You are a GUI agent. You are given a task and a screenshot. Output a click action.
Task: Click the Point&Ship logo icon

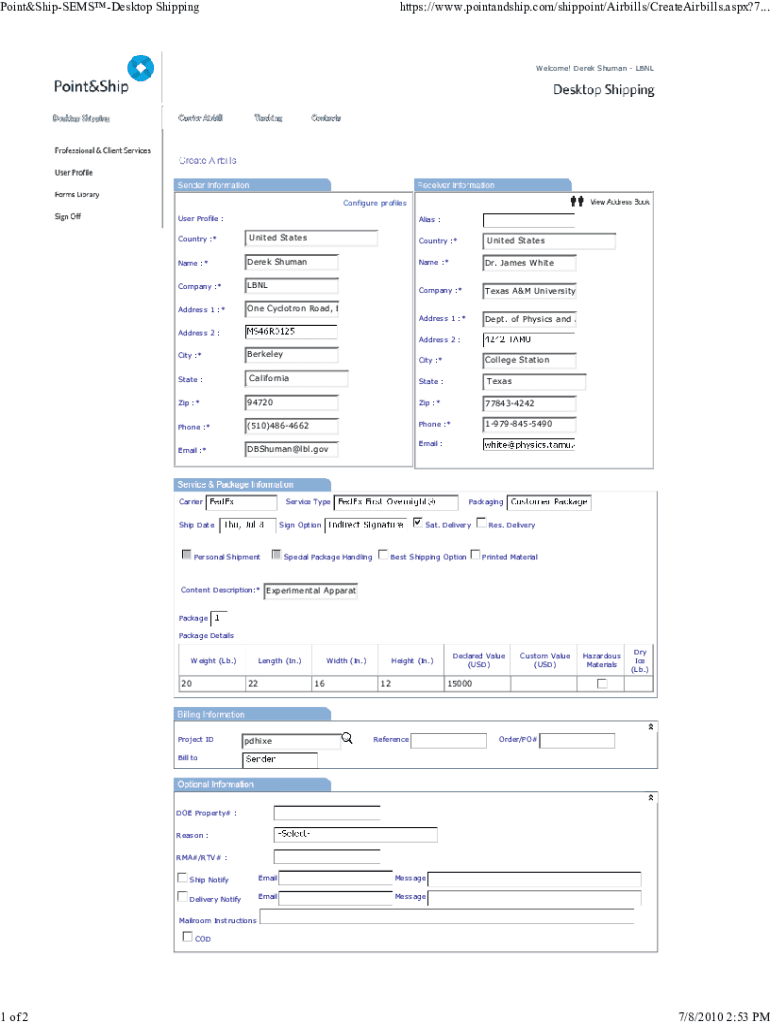pyautogui.click(x=140, y=68)
